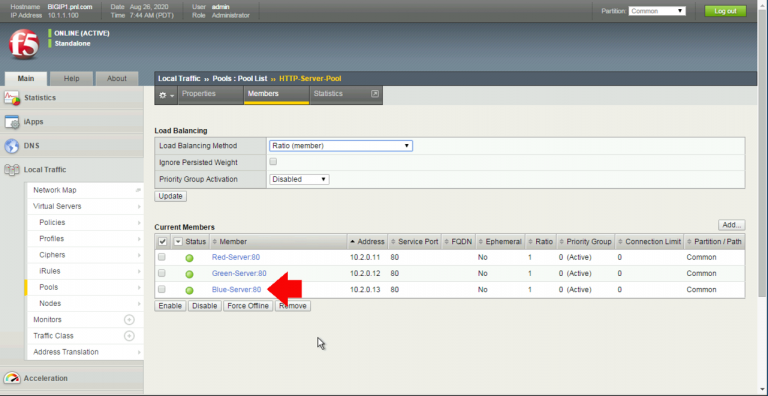Click the Disable button
This screenshot has width=768, height=396.
click(x=205, y=306)
